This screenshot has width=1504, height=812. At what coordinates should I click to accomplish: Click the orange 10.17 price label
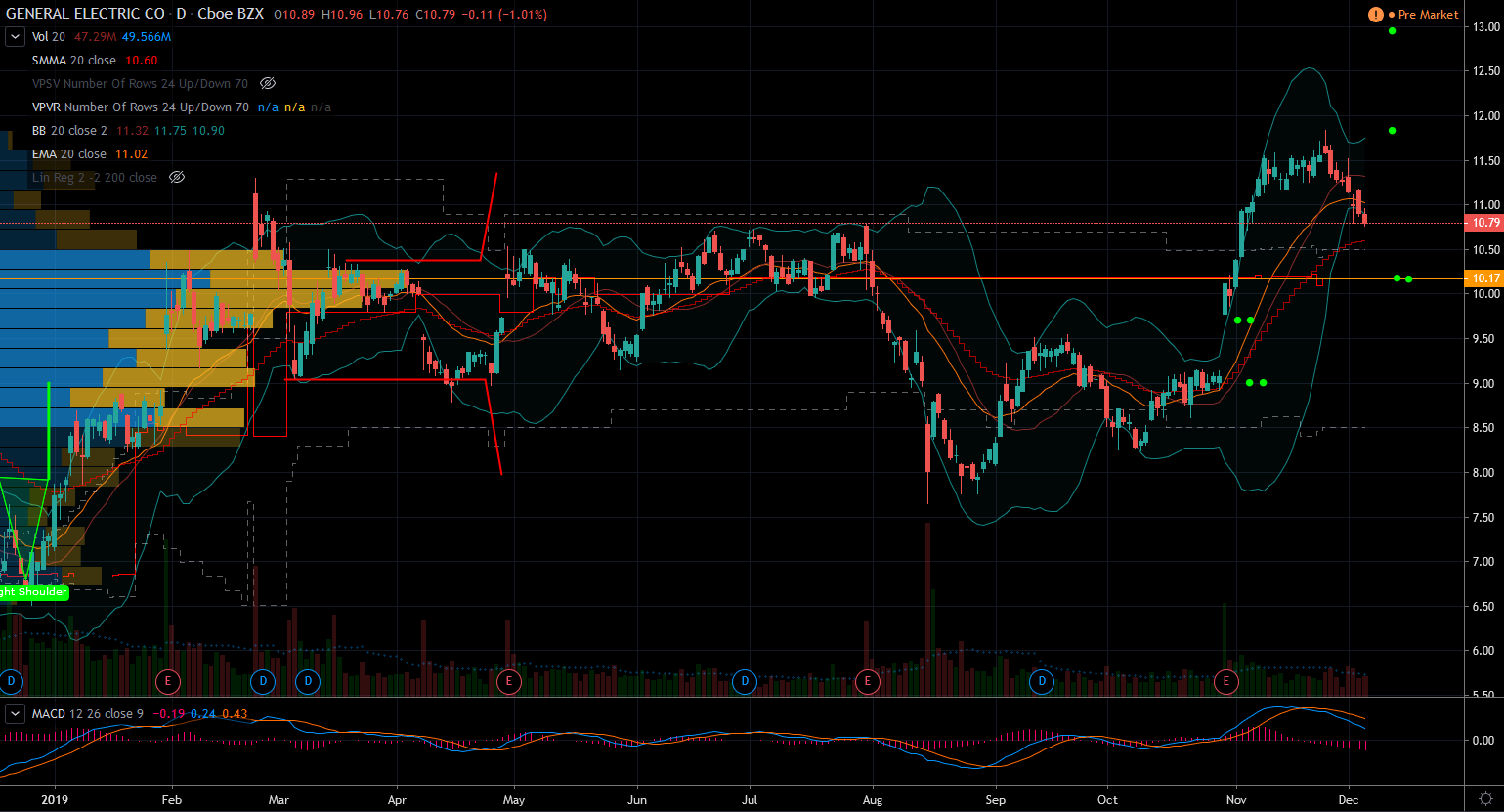tap(1484, 278)
